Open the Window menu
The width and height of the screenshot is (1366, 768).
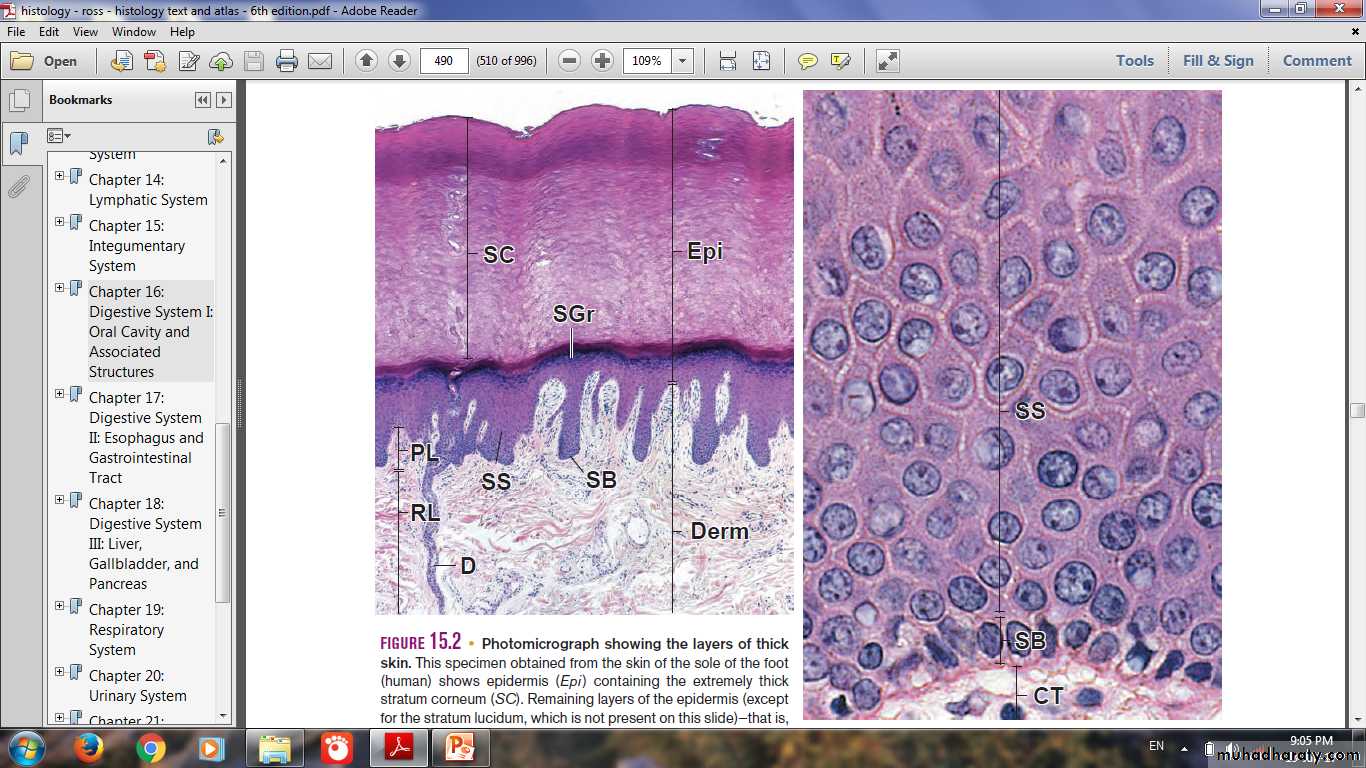click(134, 32)
